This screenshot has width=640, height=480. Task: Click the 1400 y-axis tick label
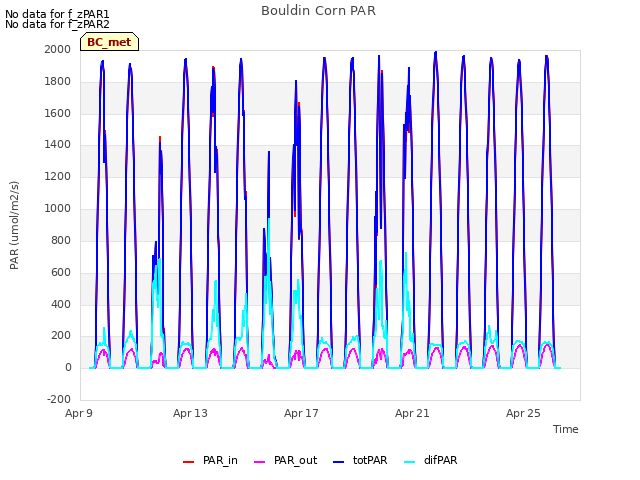coord(58,144)
